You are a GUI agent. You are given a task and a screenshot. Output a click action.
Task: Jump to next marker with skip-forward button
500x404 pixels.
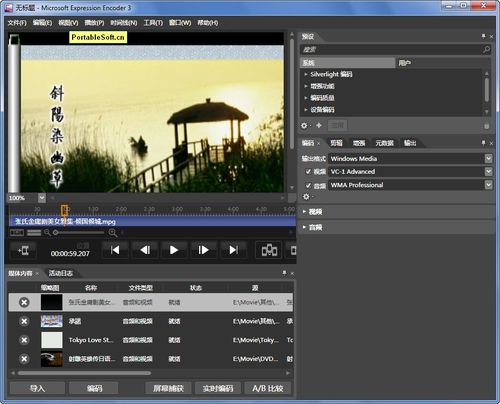[233, 250]
